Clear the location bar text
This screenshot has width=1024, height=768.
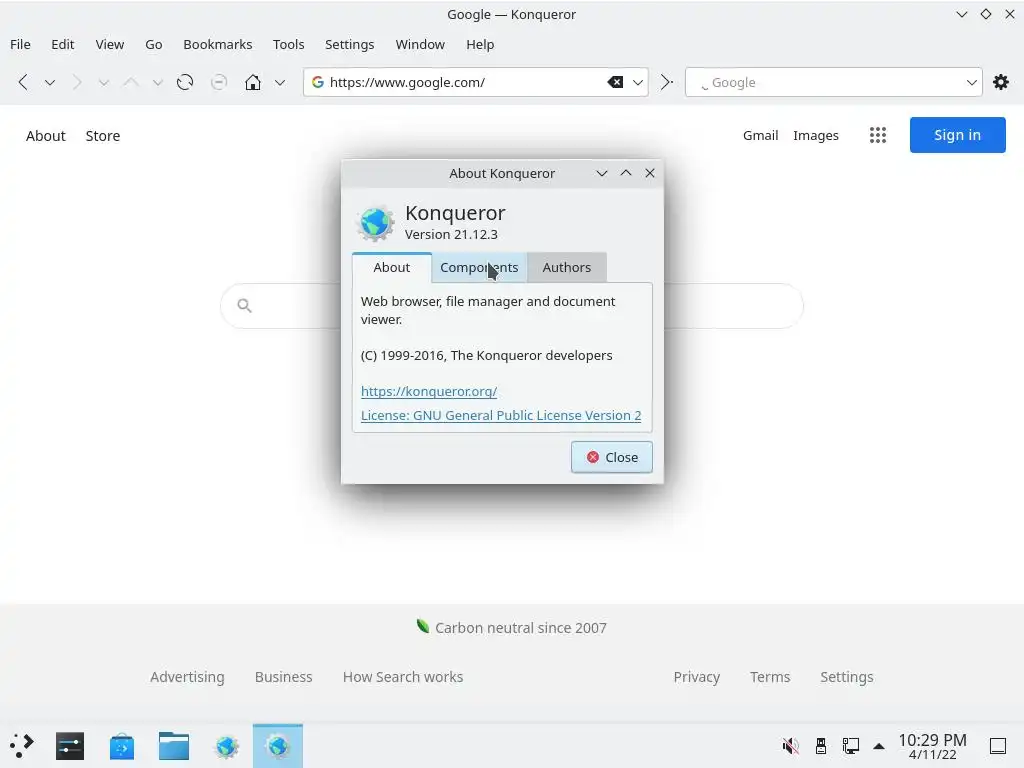(x=615, y=82)
